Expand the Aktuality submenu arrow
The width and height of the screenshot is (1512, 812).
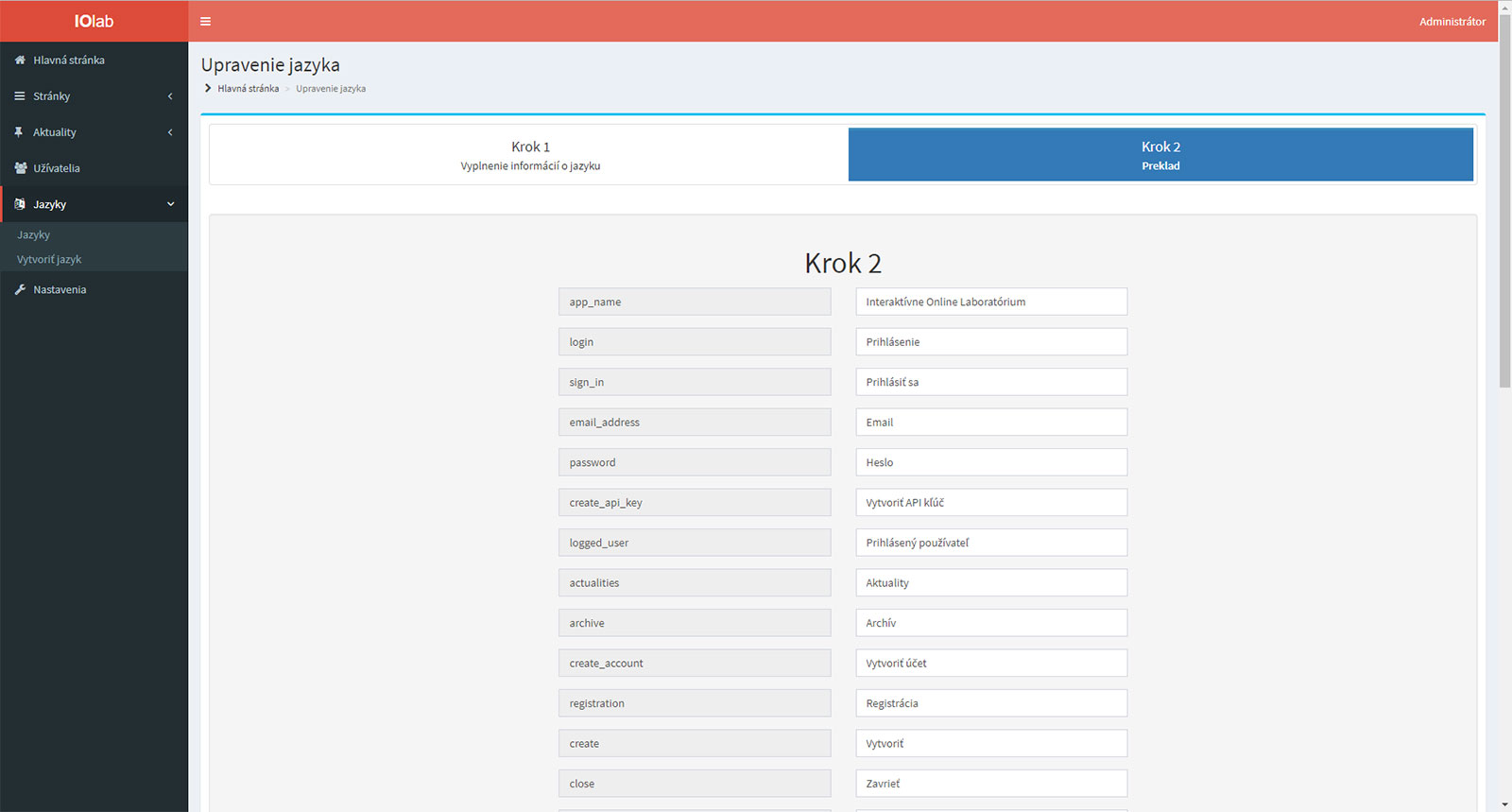point(170,132)
